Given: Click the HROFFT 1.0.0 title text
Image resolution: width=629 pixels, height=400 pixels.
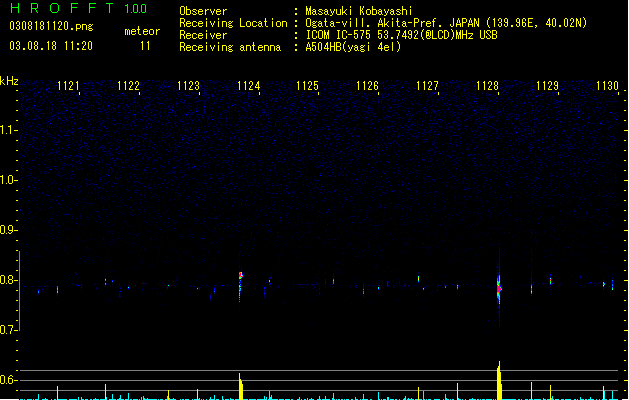Looking at the screenshot, I should pos(78,8).
